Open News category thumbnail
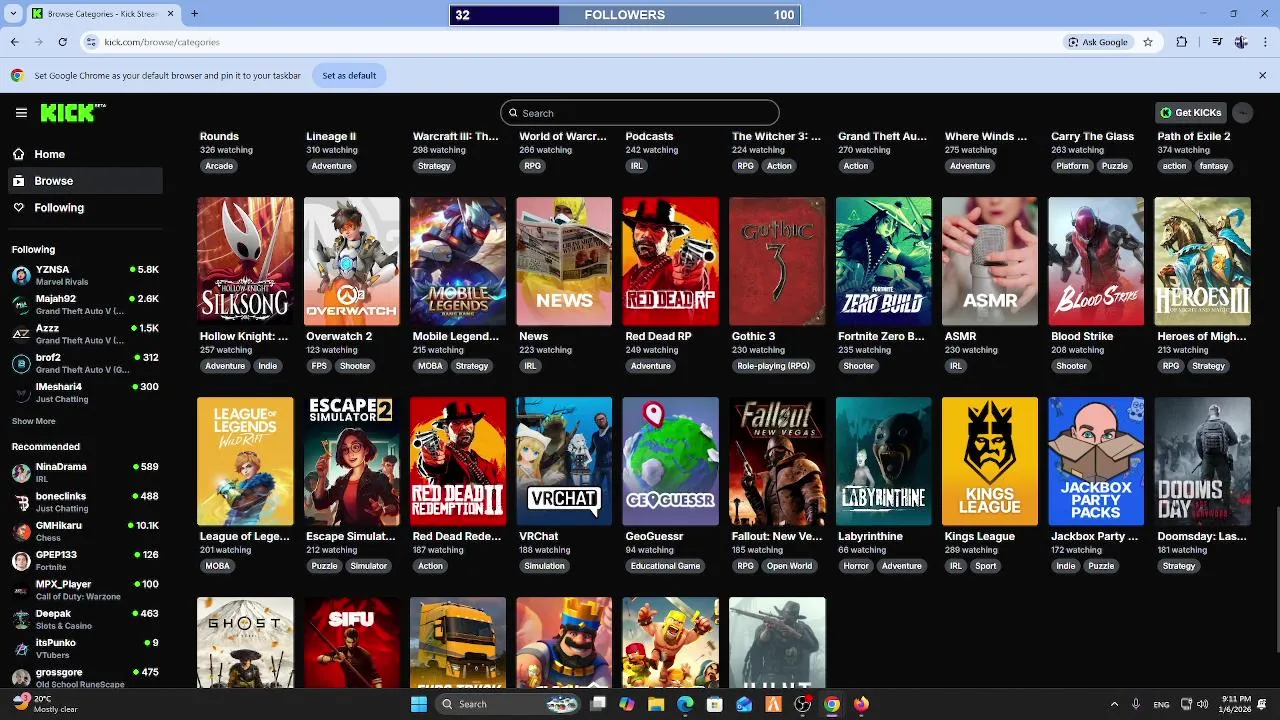This screenshot has height=720, width=1280. pos(564,261)
